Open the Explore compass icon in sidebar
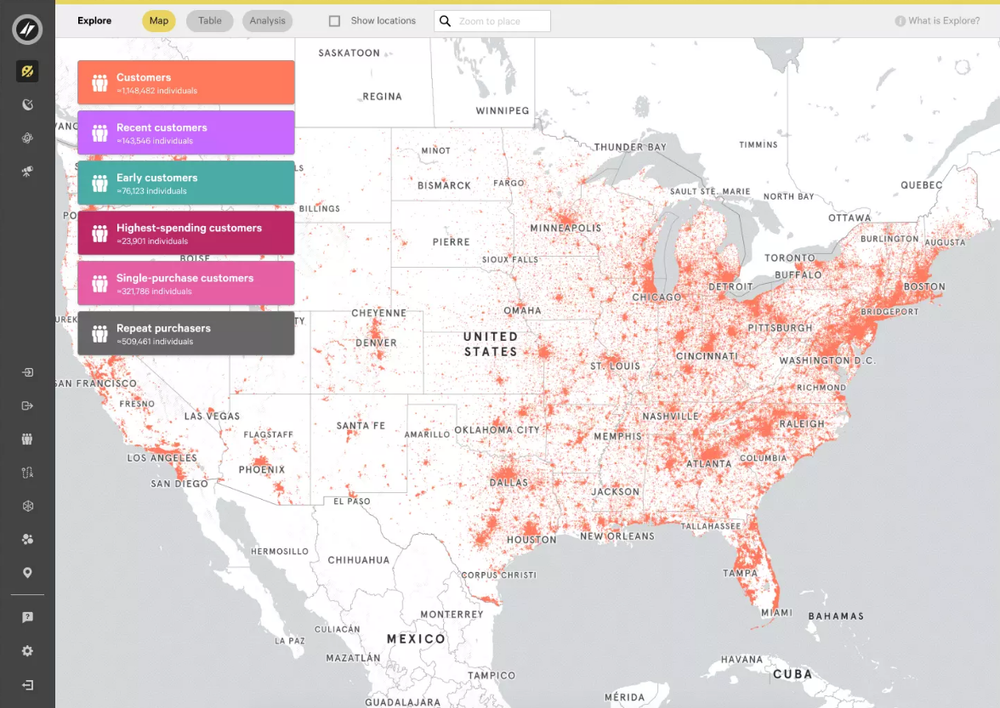 coord(27,71)
